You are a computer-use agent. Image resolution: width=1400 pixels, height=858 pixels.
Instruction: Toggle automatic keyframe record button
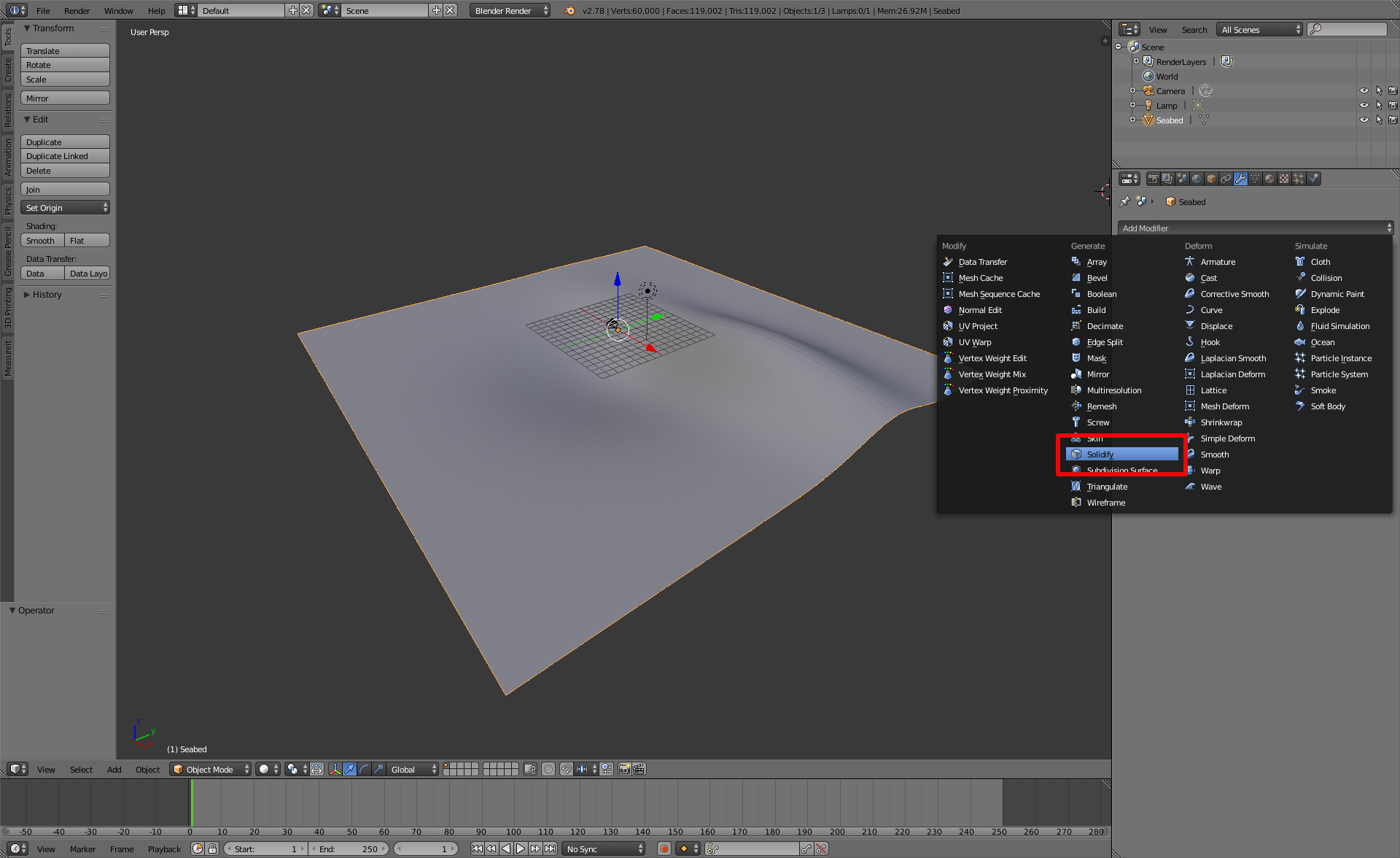(x=664, y=849)
